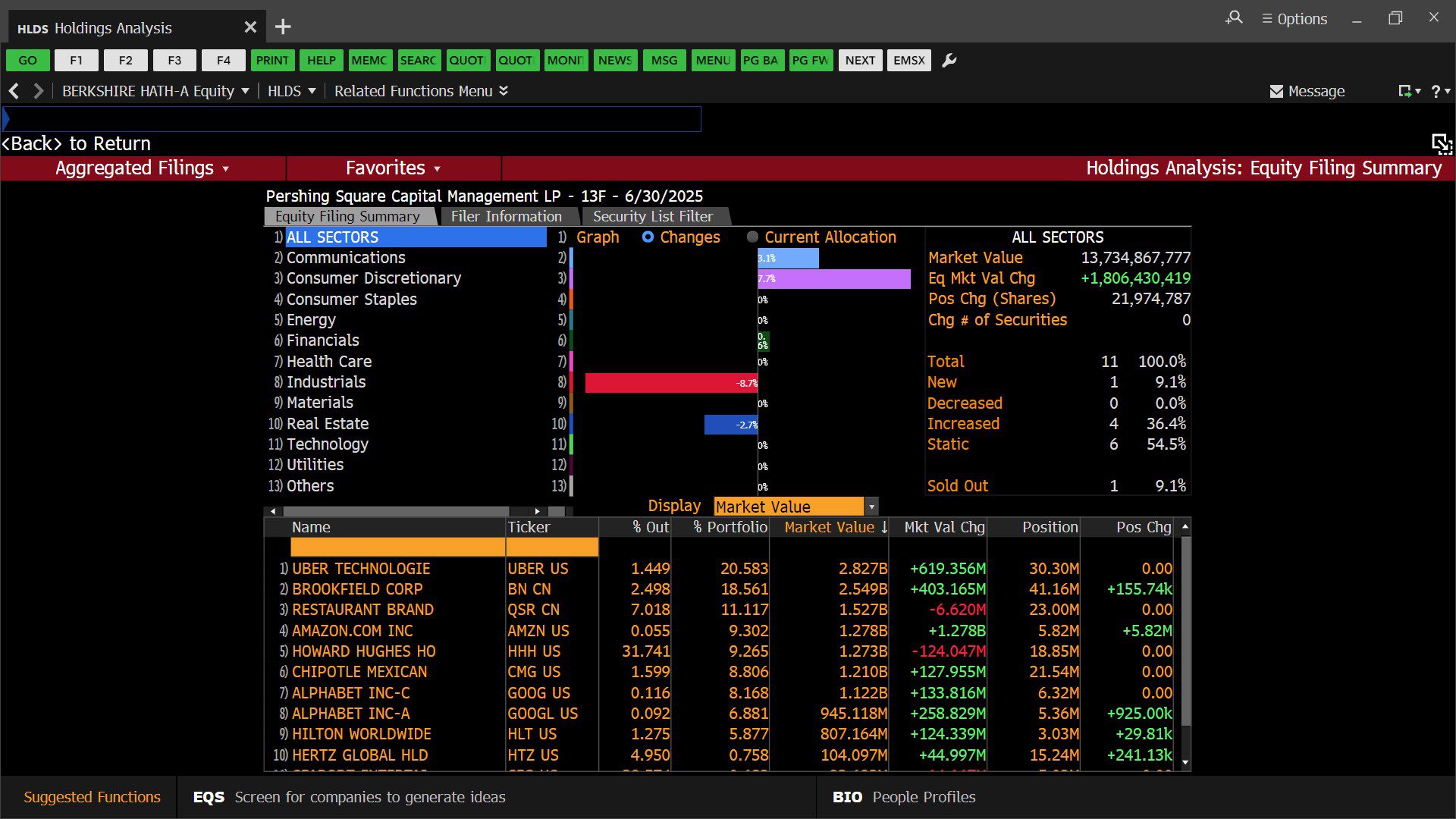Switch to Security List Filter tab

652,217
